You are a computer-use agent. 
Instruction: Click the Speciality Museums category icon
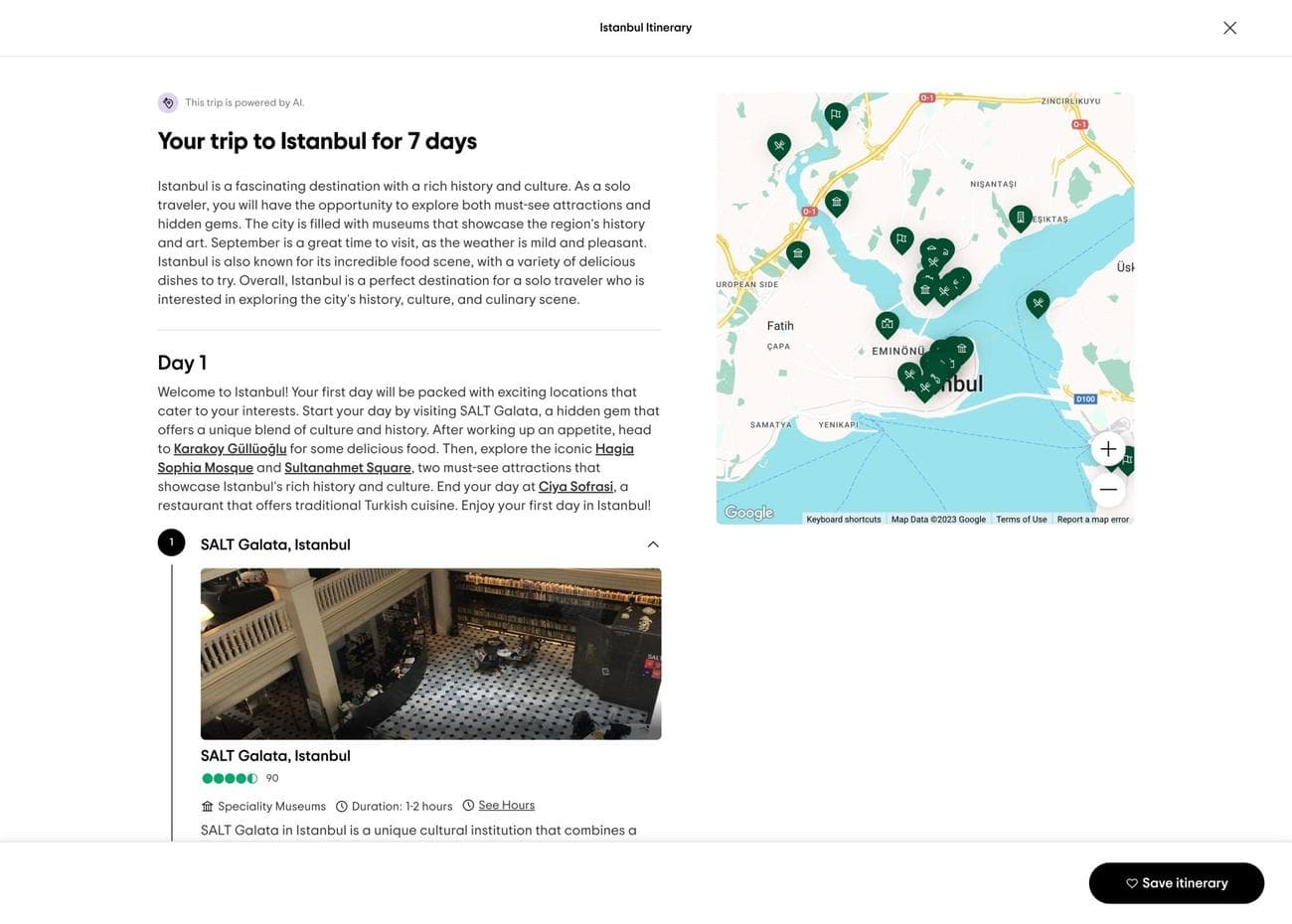pyautogui.click(x=206, y=805)
